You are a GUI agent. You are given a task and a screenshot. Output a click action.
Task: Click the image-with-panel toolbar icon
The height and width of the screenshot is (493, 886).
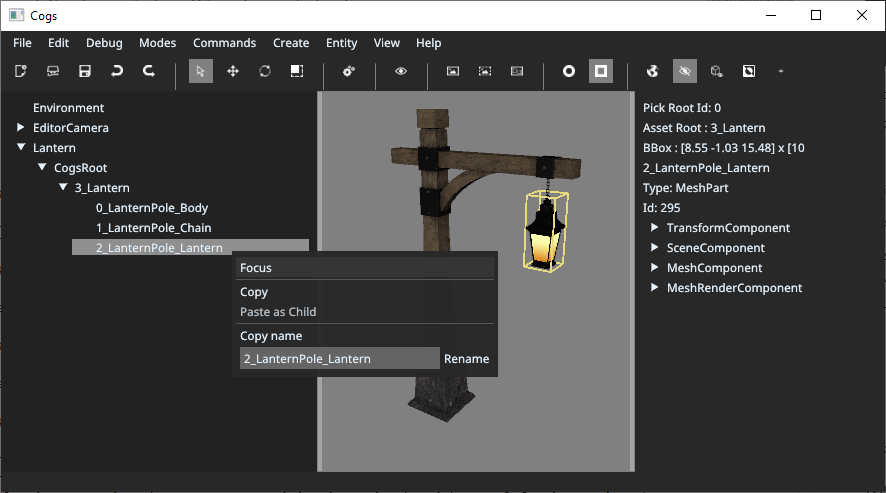tap(517, 71)
